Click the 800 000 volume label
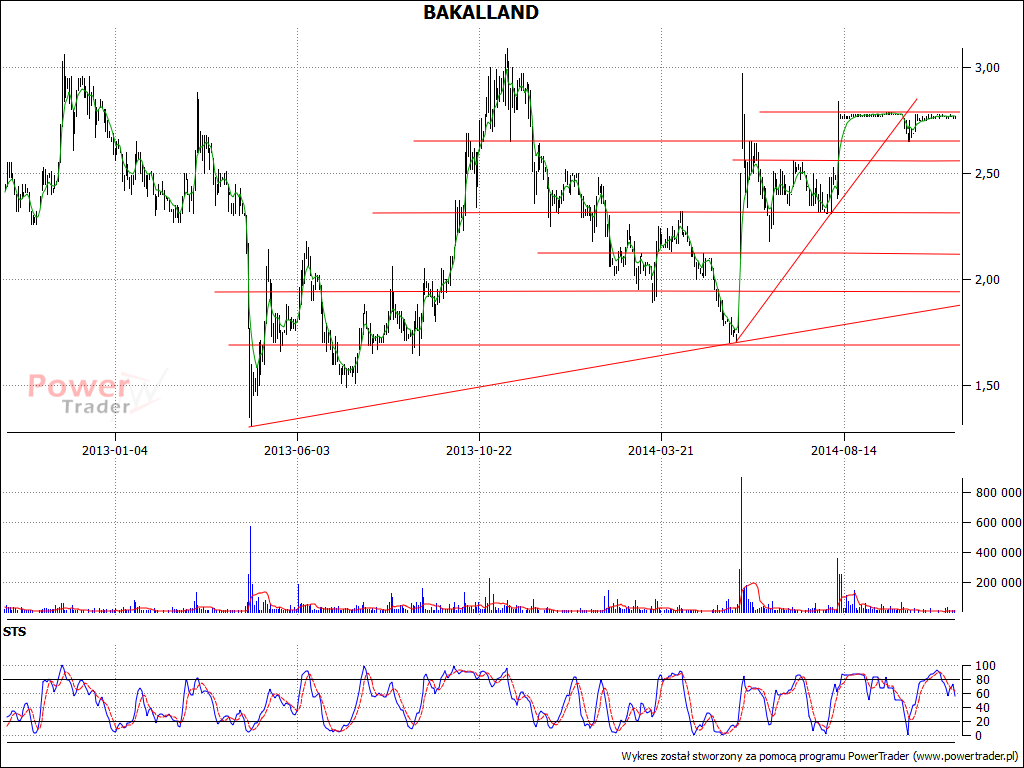The image size is (1024, 768). (999, 493)
